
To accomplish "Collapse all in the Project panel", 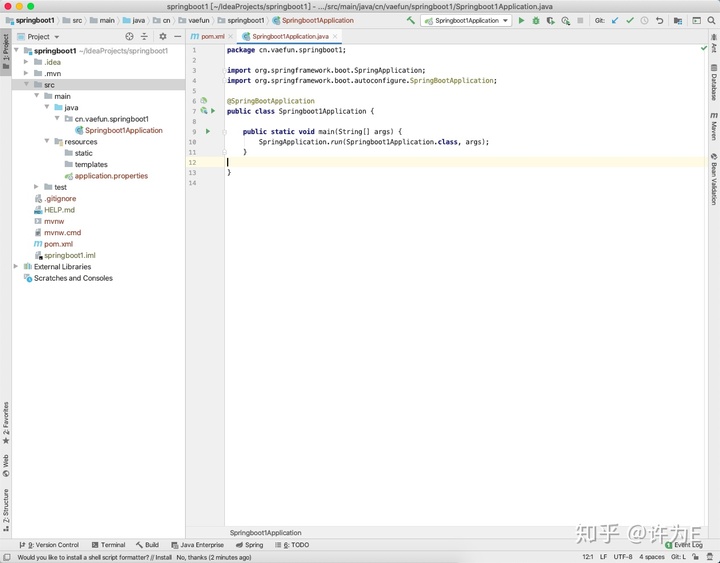I will [144, 36].
